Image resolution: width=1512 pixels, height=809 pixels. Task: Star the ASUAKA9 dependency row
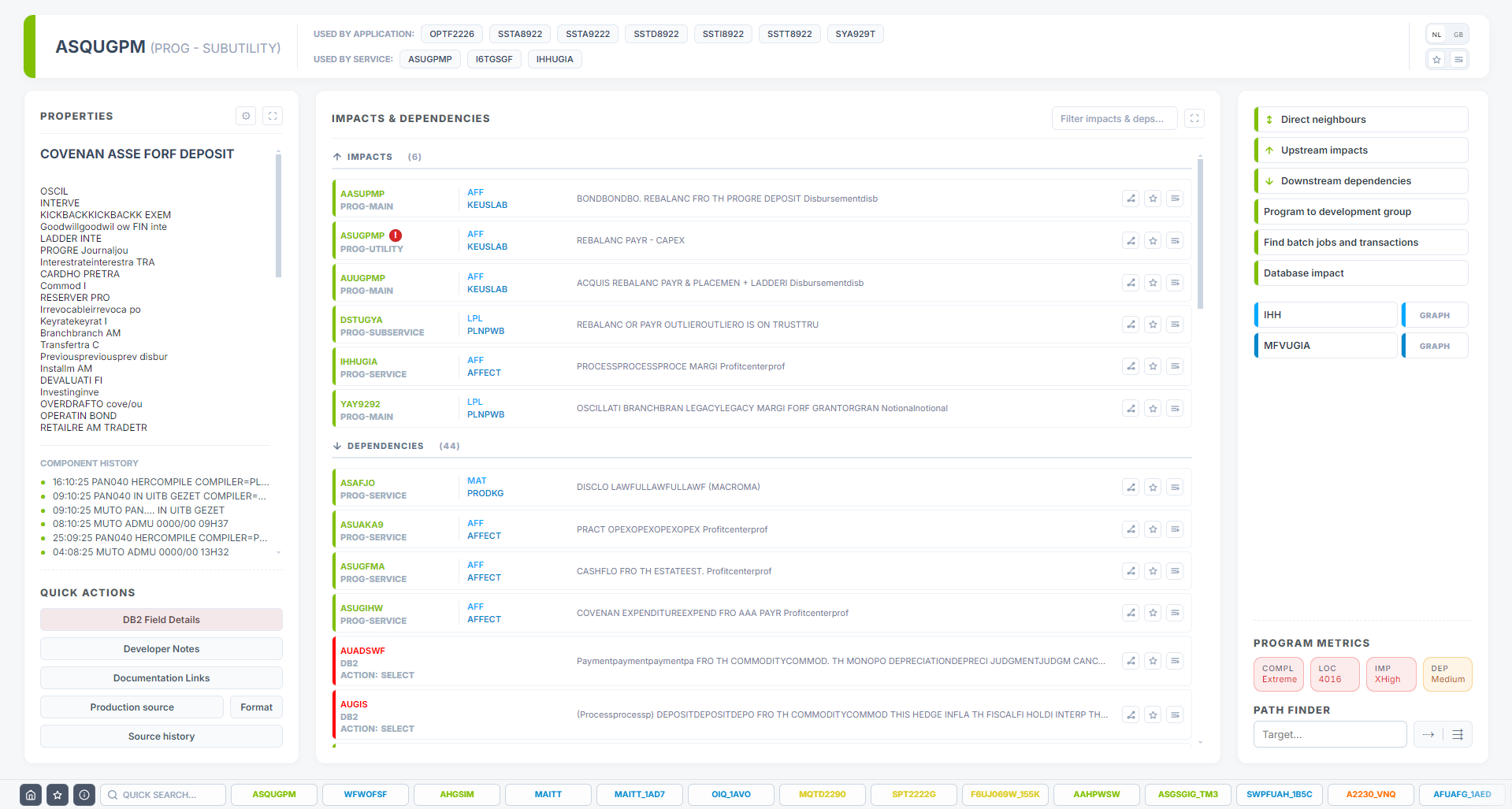tap(1153, 529)
